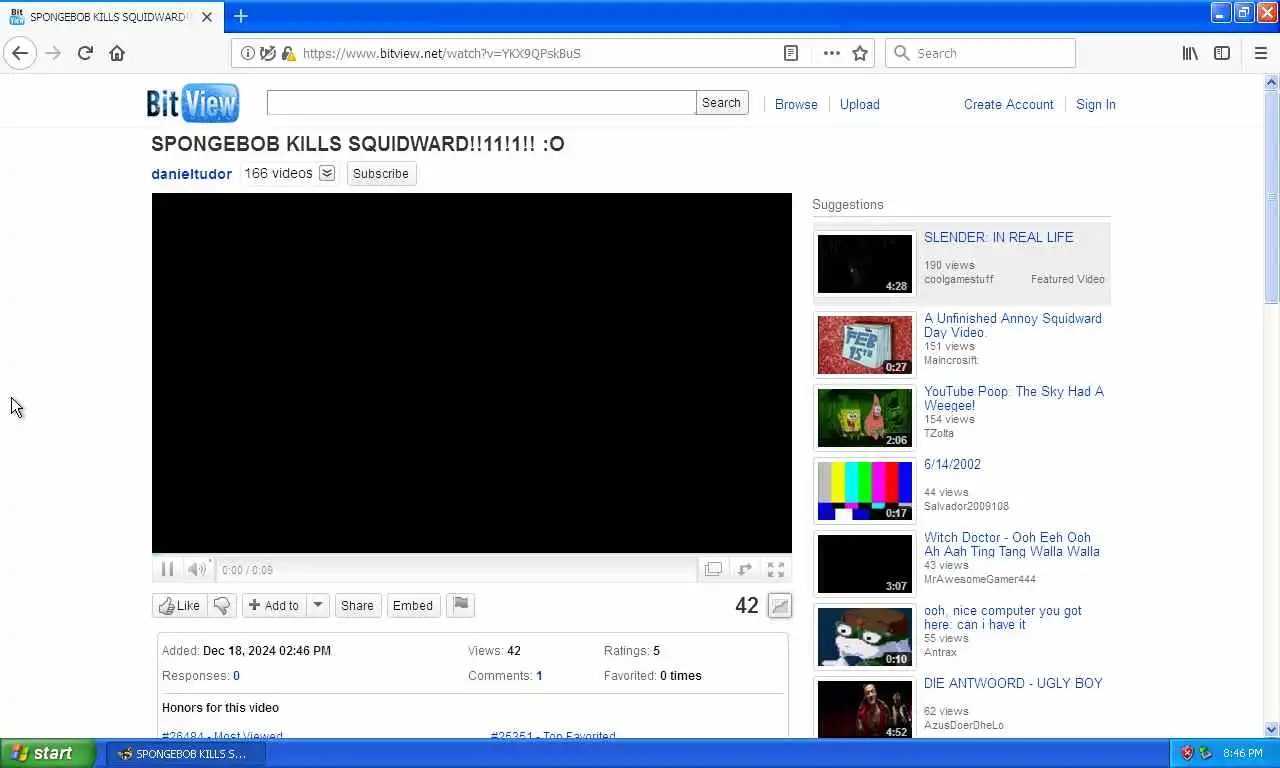Click uploader name coolgamestuff
This screenshot has width=1280, height=768.
(959, 279)
